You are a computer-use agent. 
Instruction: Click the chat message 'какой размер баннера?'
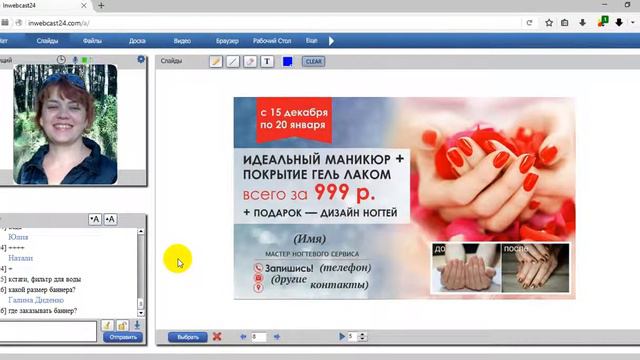[42, 290]
